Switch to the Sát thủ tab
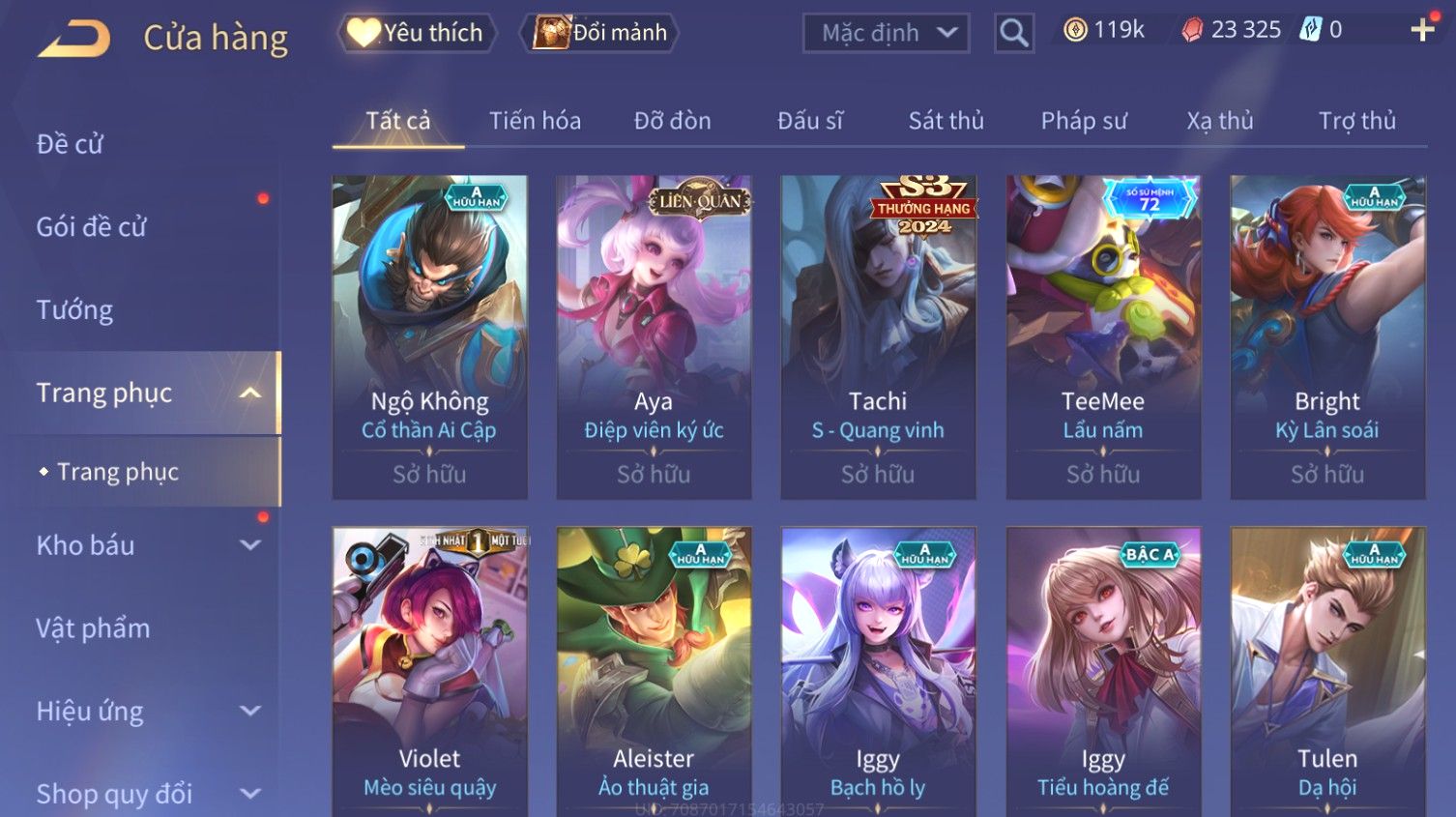 coord(946,121)
